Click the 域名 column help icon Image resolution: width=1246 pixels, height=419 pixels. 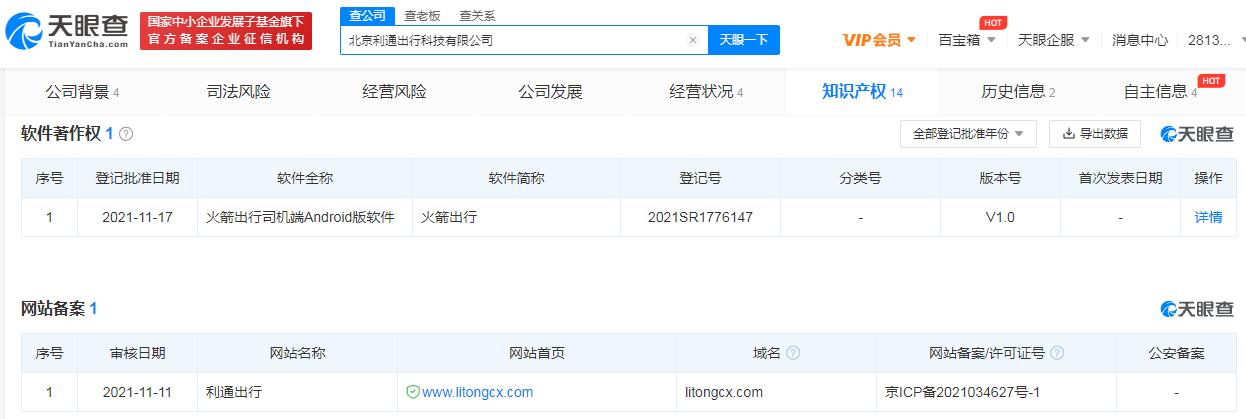point(793,353)
